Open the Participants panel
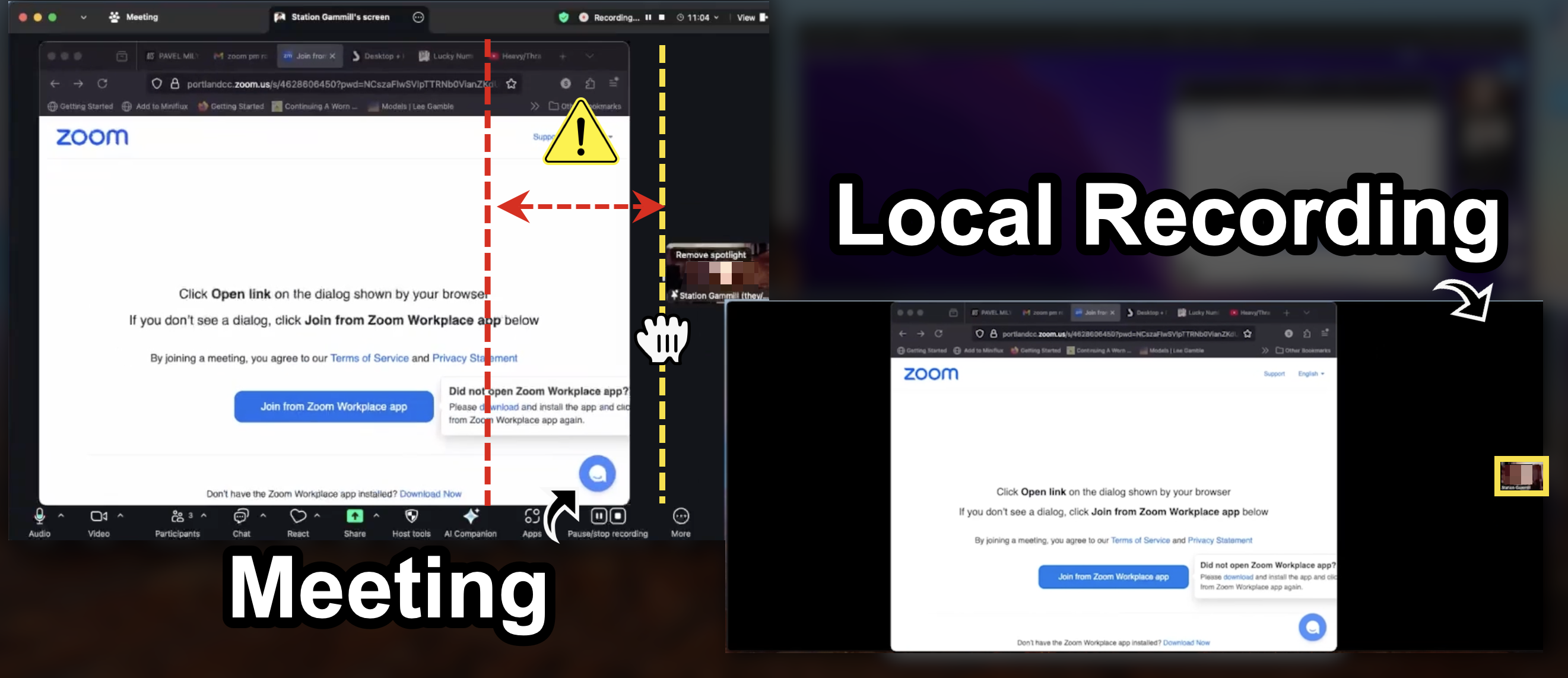 (177, 517)
